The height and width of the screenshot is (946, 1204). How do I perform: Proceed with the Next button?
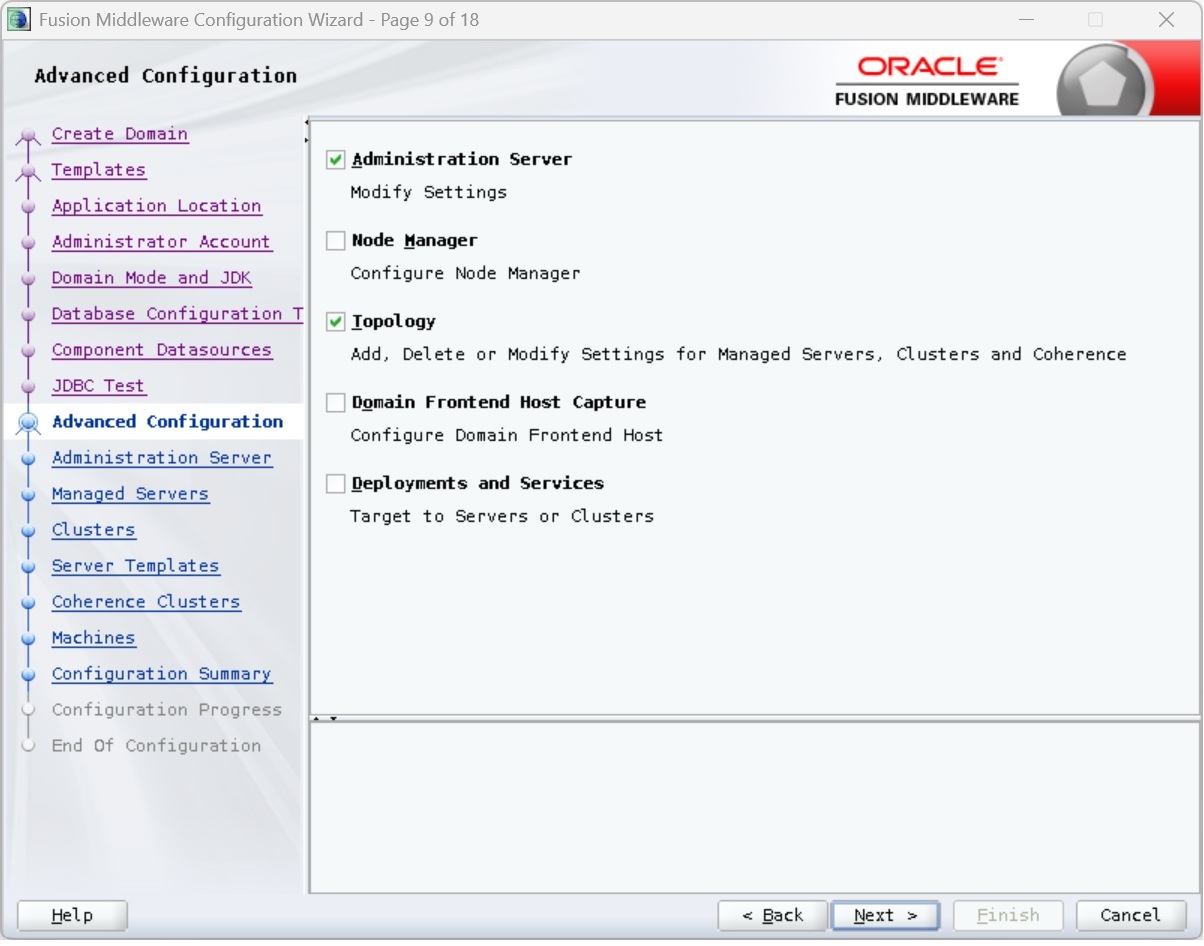[885, 916]
